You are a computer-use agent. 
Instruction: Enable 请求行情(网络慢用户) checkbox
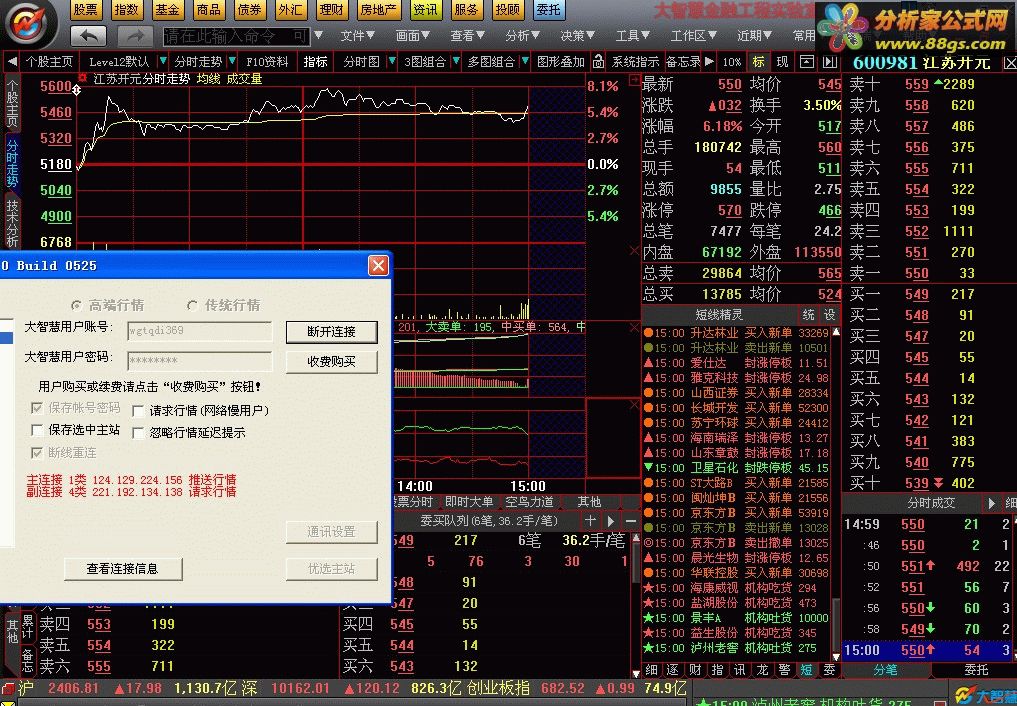tap(138, 411)
